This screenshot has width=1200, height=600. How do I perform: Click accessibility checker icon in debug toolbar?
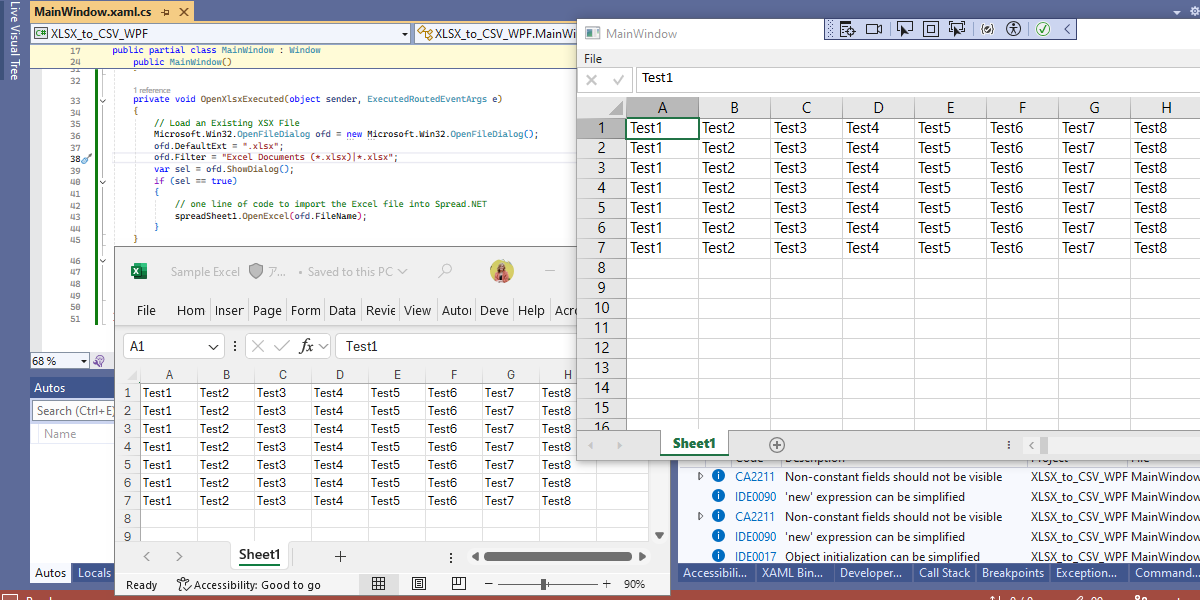click(1013, 29)
